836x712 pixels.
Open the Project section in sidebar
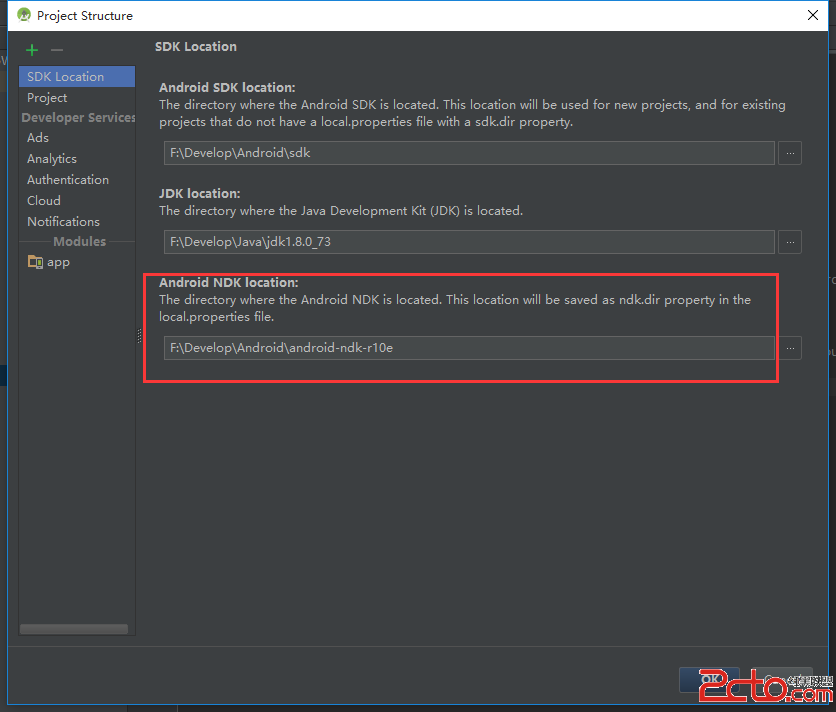[x=47, y=98]
